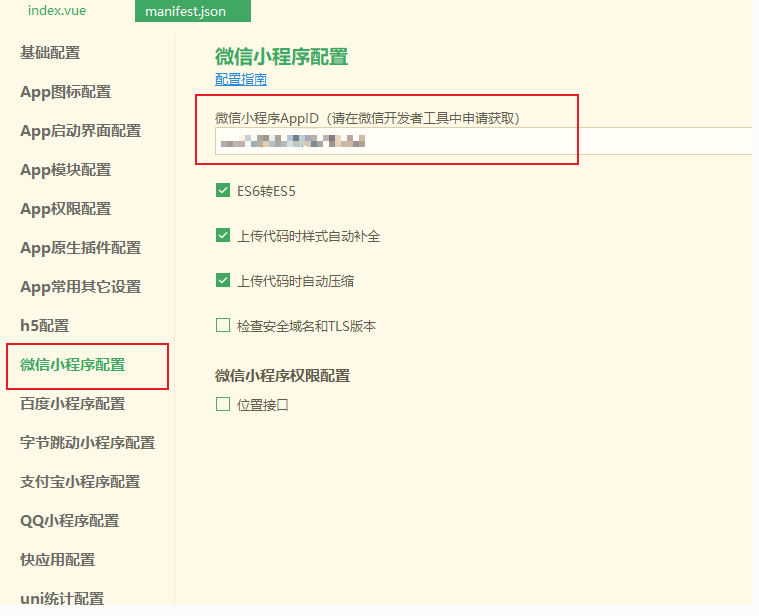Select App模块配置 in sidebar
The image size is (759, 616).
pyautogui.click(x=66, y=170)
